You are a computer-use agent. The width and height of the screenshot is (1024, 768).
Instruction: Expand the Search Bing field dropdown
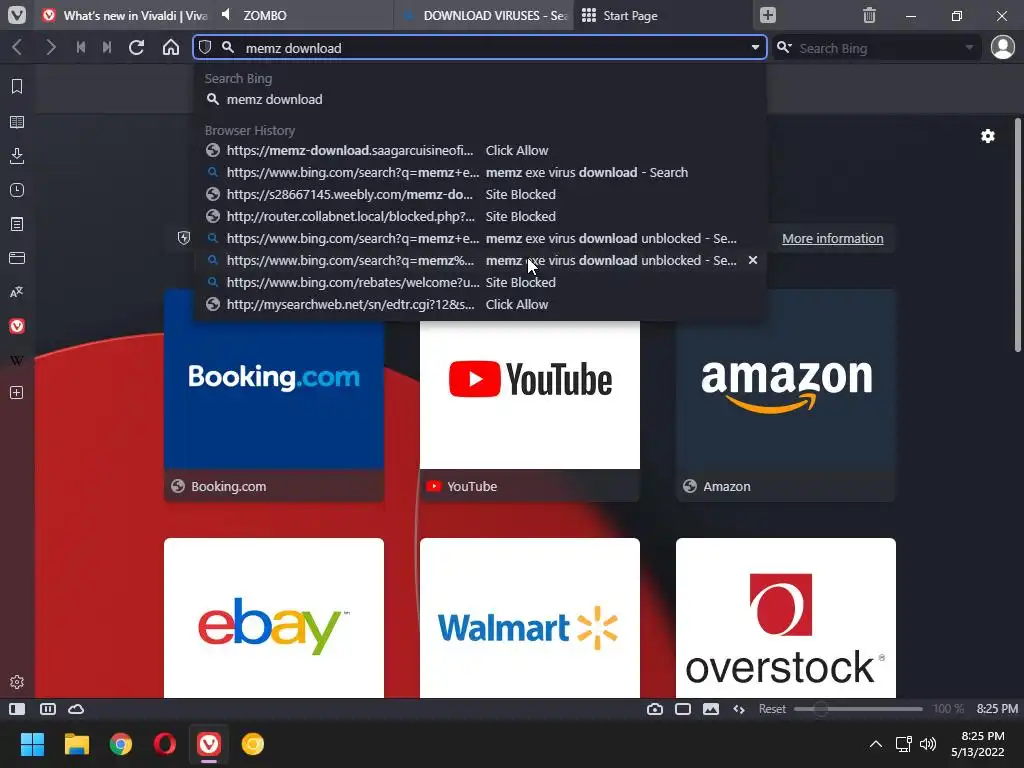point(969,48)
